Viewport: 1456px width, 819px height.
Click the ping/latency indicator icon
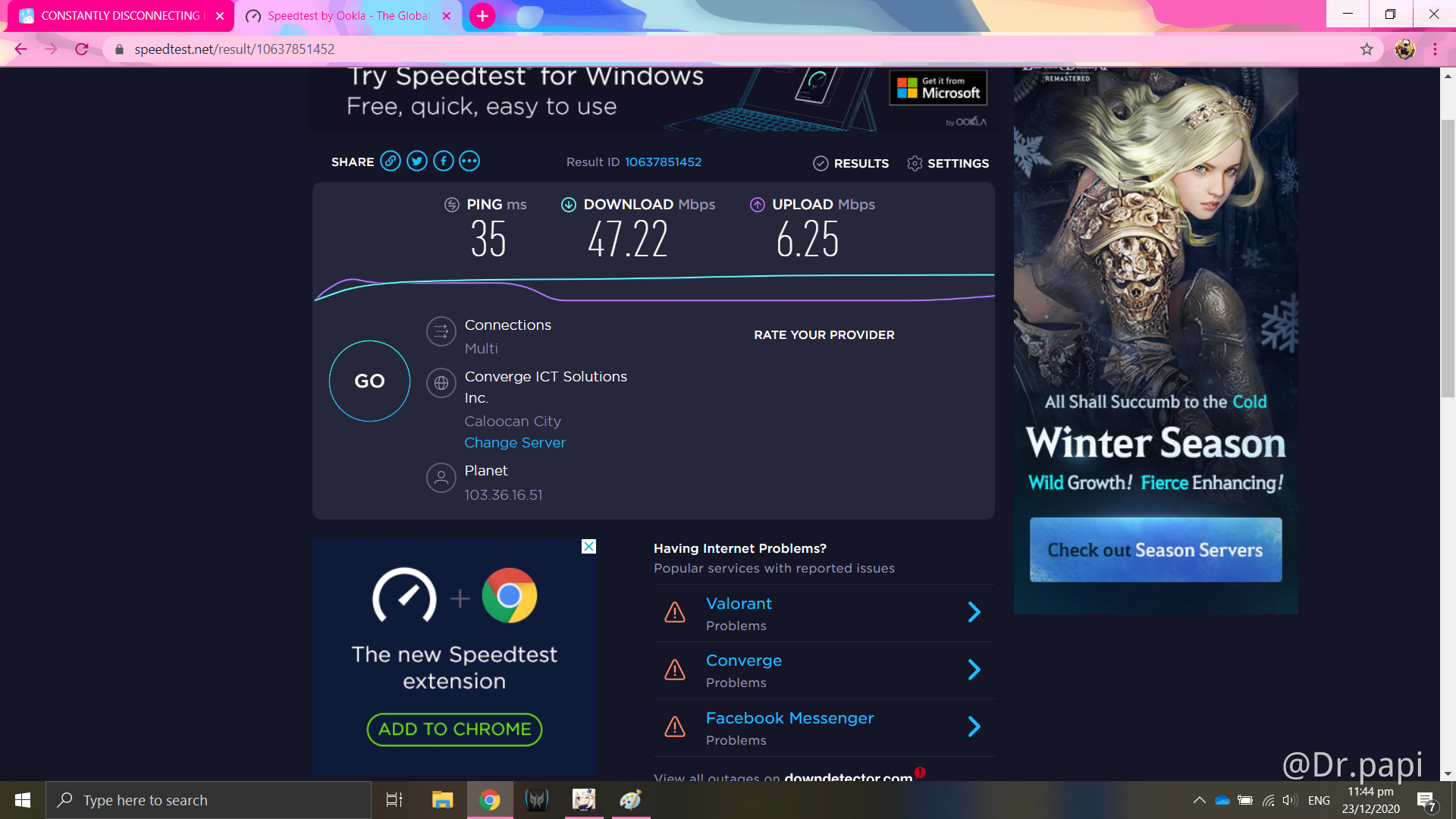(454, 204)
